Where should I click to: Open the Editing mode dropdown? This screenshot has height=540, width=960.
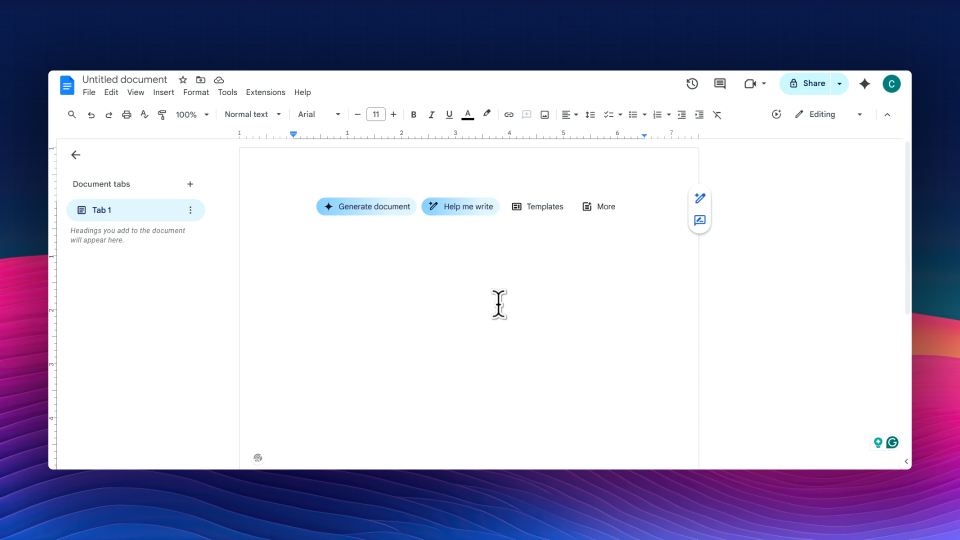point(828,114)
